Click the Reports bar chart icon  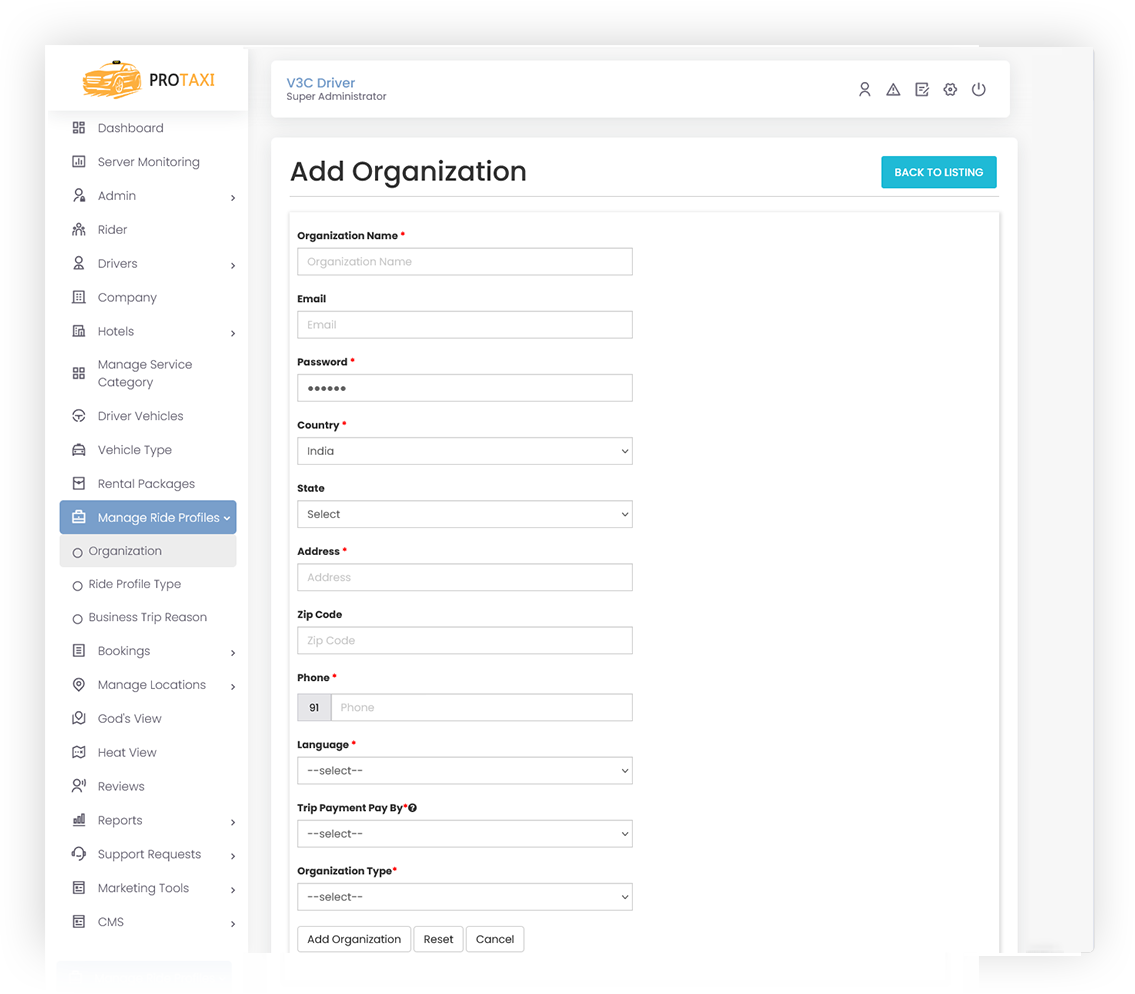(x=79, y=820)
